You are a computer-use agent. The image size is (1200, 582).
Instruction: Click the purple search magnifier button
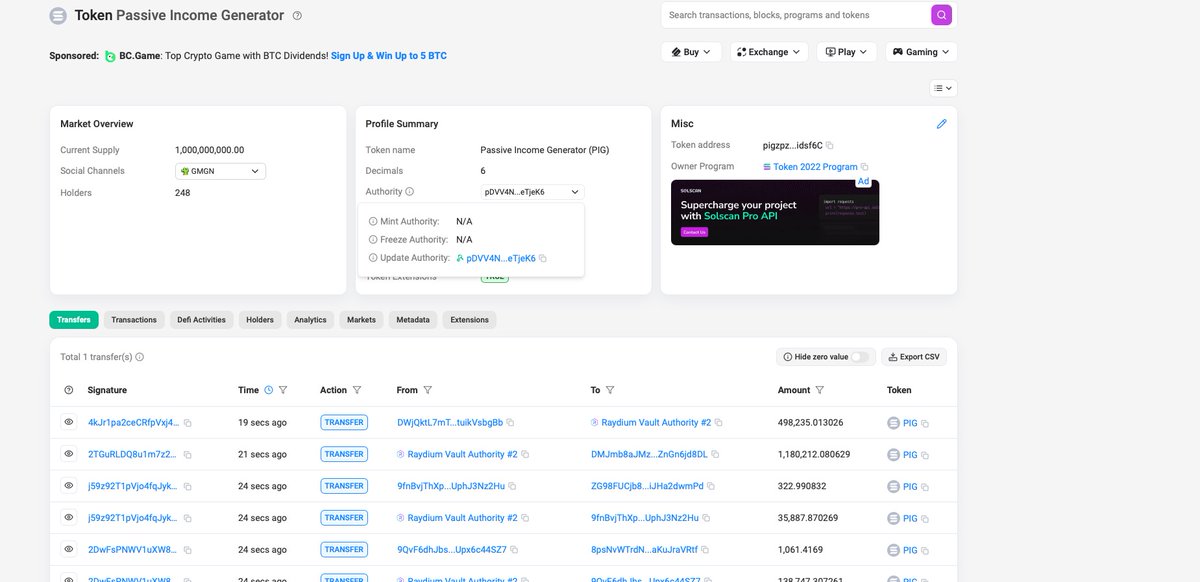941,15
